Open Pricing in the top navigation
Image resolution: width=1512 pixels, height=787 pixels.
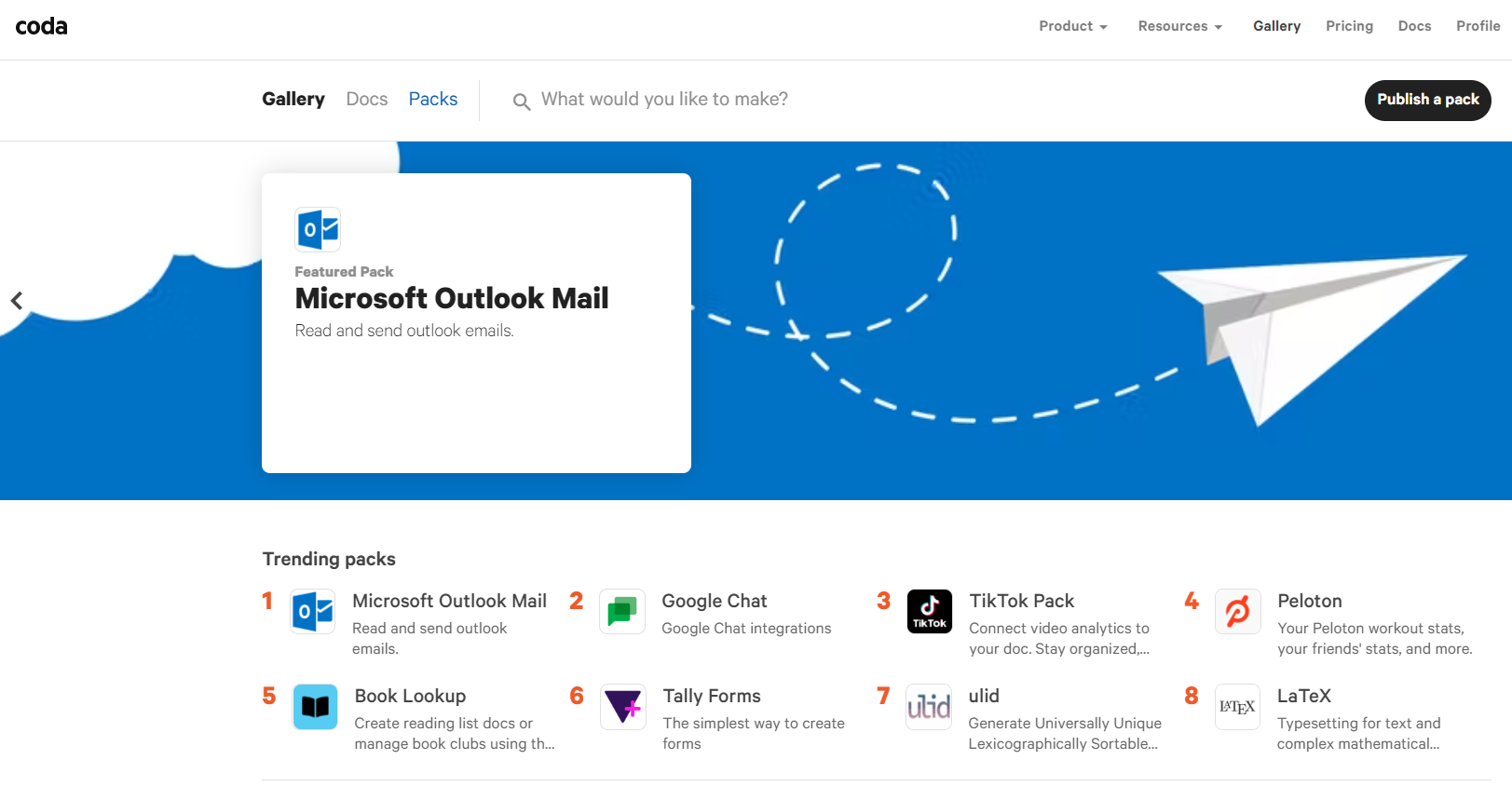(1349, 26)
